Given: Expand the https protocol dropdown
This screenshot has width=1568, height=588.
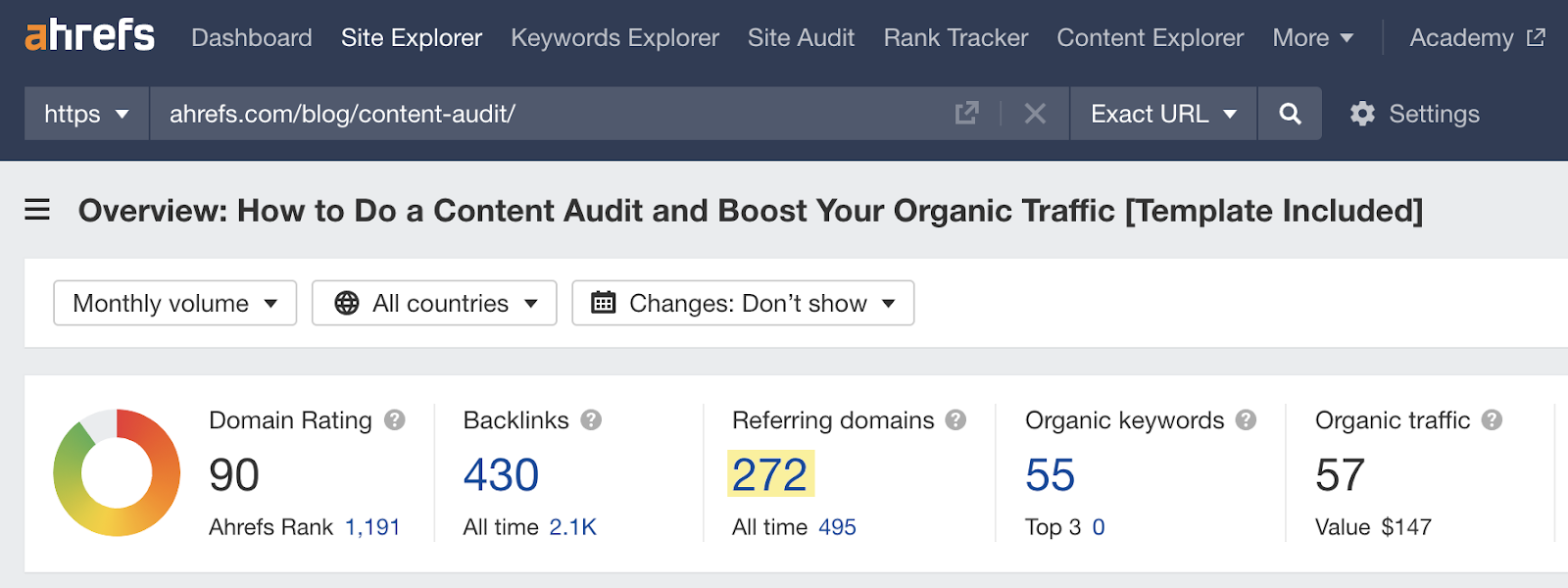Looking at the screenshot, I should coord(86,114).
